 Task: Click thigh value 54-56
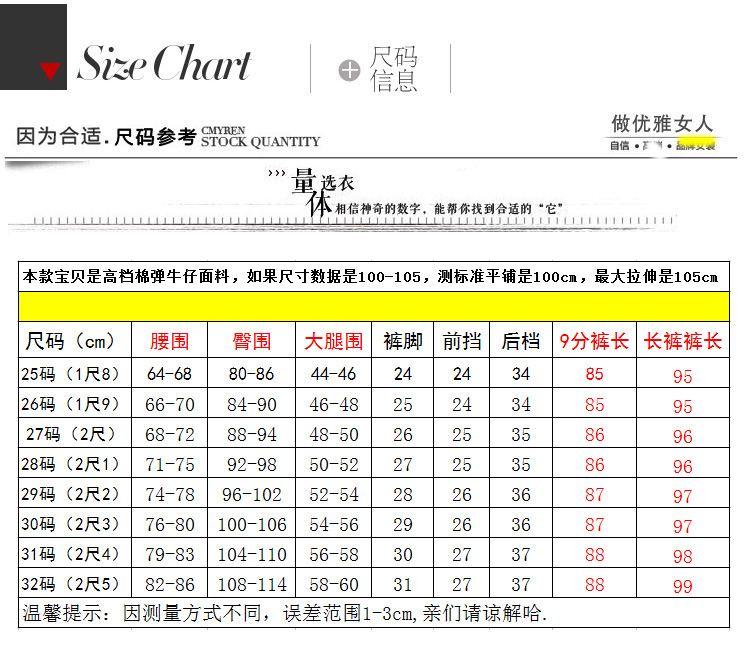(x=334, y=525)
